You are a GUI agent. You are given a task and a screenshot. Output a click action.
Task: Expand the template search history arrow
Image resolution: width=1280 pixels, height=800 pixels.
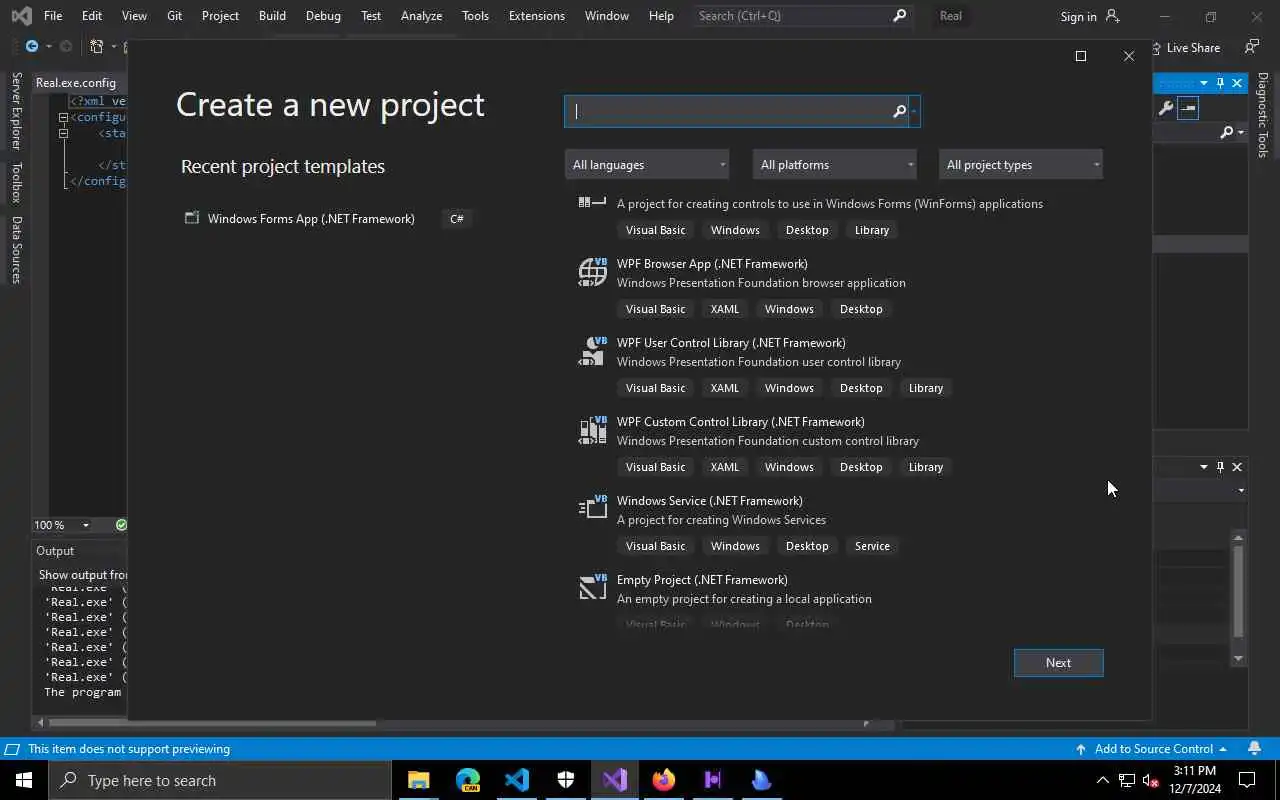click(914, 112)
